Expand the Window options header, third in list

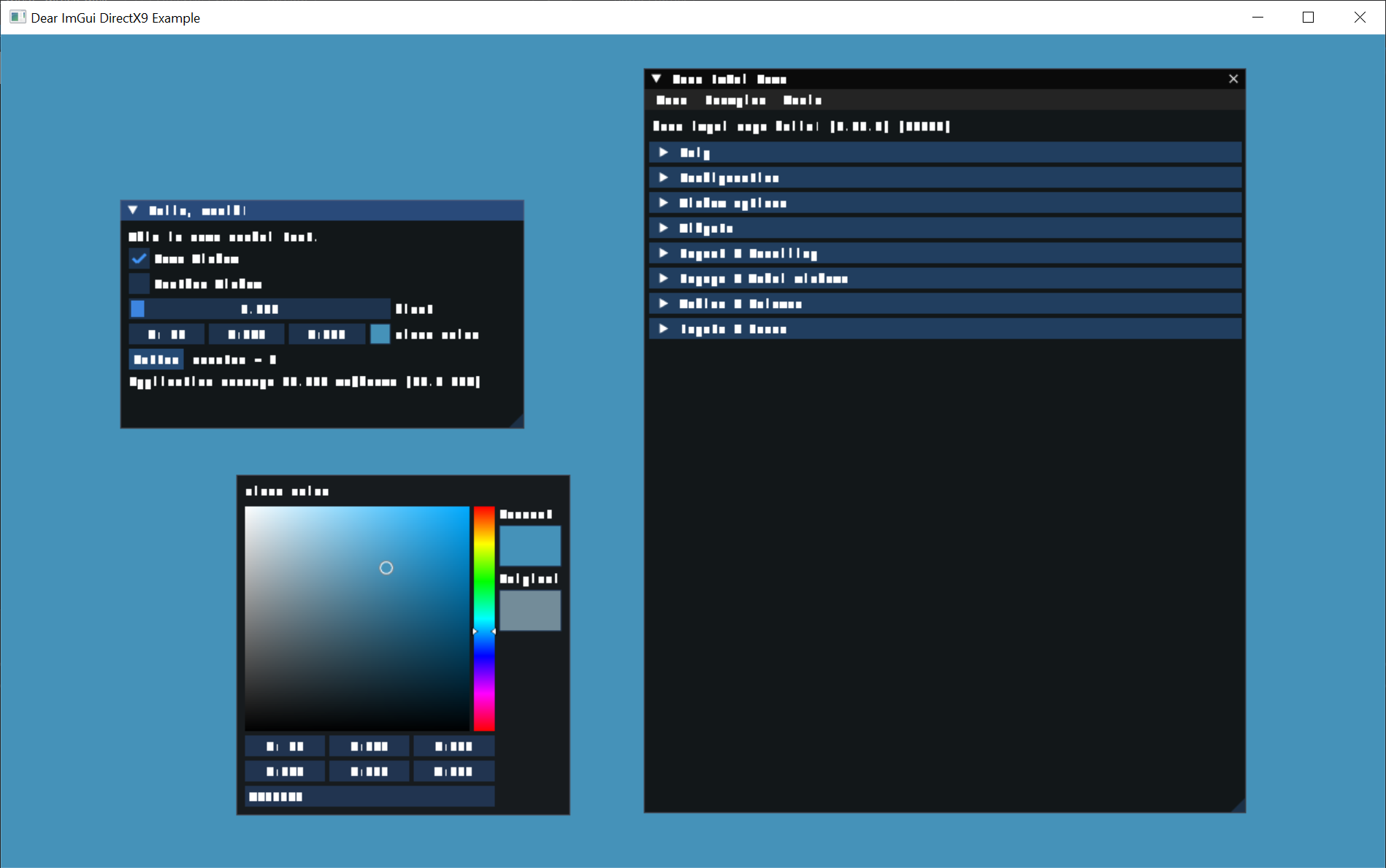click(945, 203)
